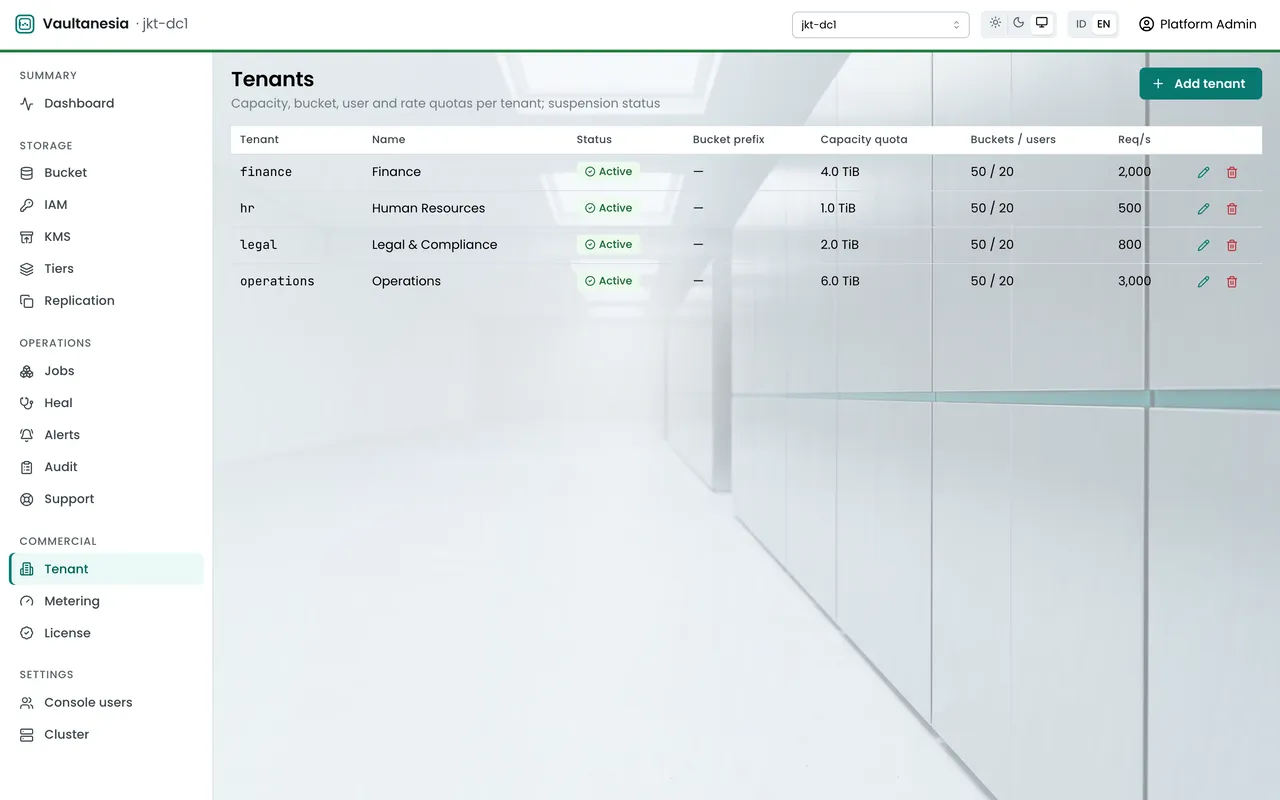The height and width of the screenshot is (800, 1280).
Task: Delete the finance tenant via trash icon
Action: (1232, 172)
